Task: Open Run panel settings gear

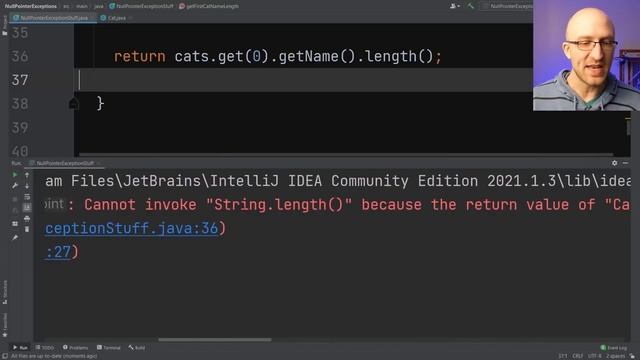Action: (615, 163)
